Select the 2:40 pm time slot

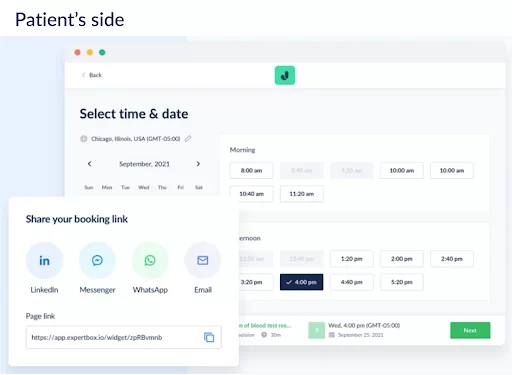coord(452,259)
